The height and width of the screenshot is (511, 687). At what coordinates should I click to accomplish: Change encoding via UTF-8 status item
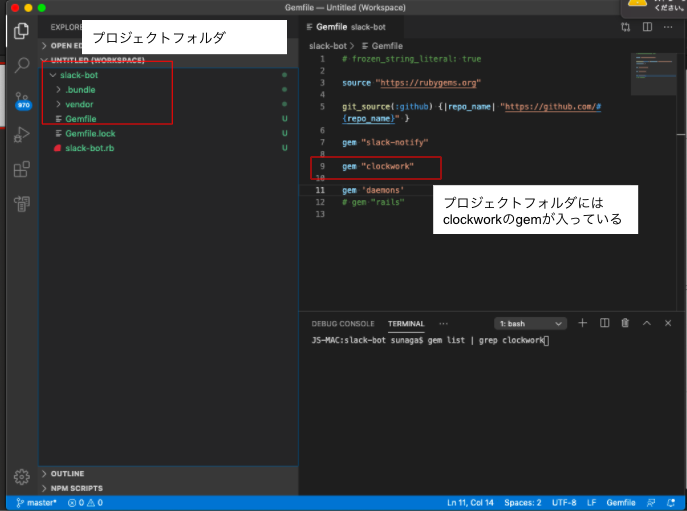pyautogui.click(x=564, y=503)
